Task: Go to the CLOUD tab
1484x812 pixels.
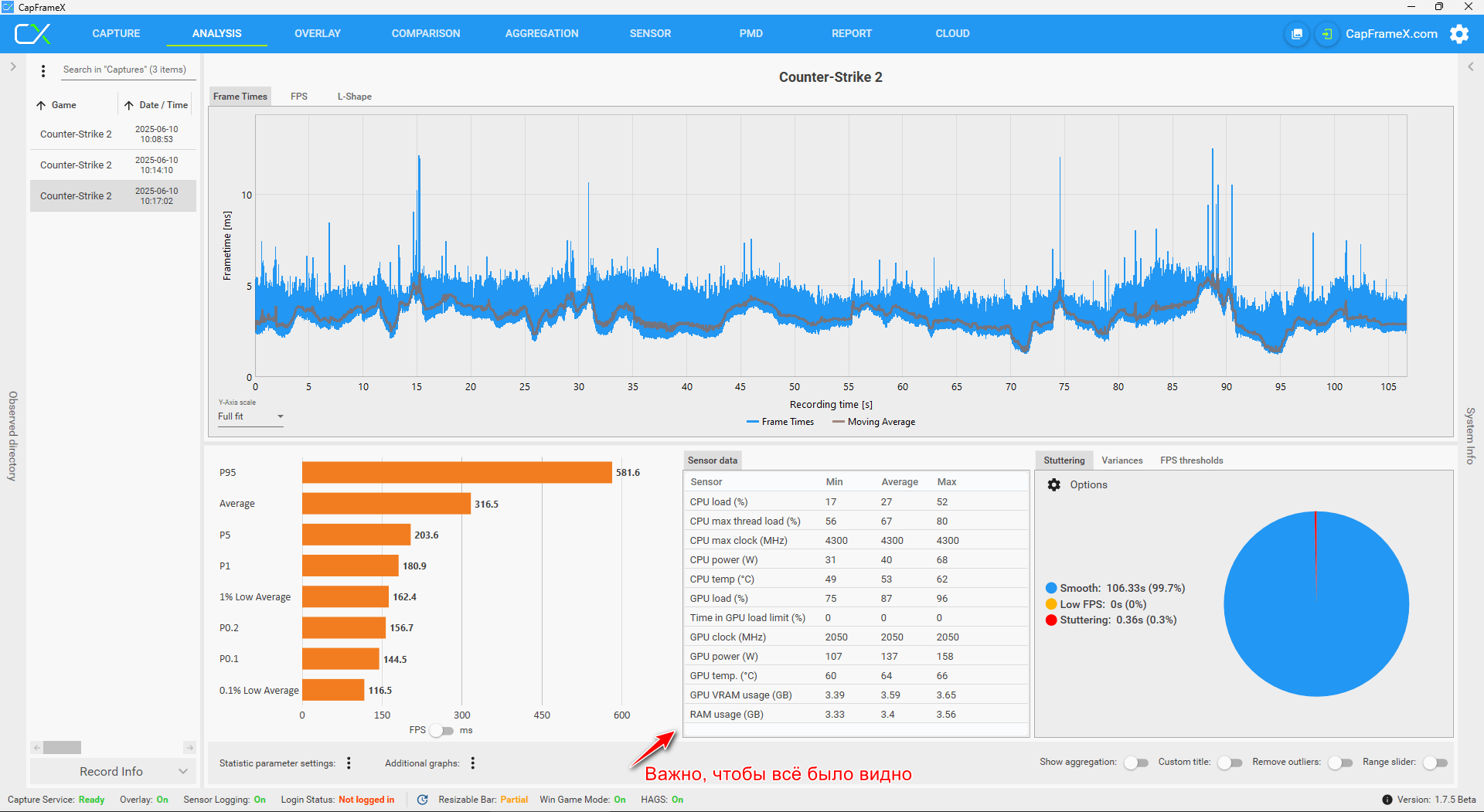Action: [x=952, y=33]
